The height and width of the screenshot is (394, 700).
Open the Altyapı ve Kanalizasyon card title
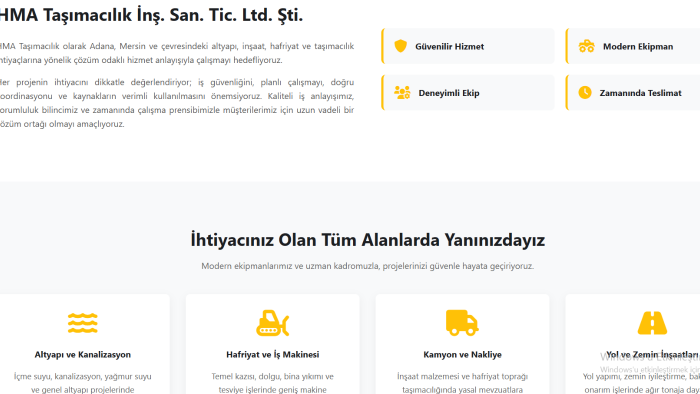pyautogui.click(x=83, y=355)
